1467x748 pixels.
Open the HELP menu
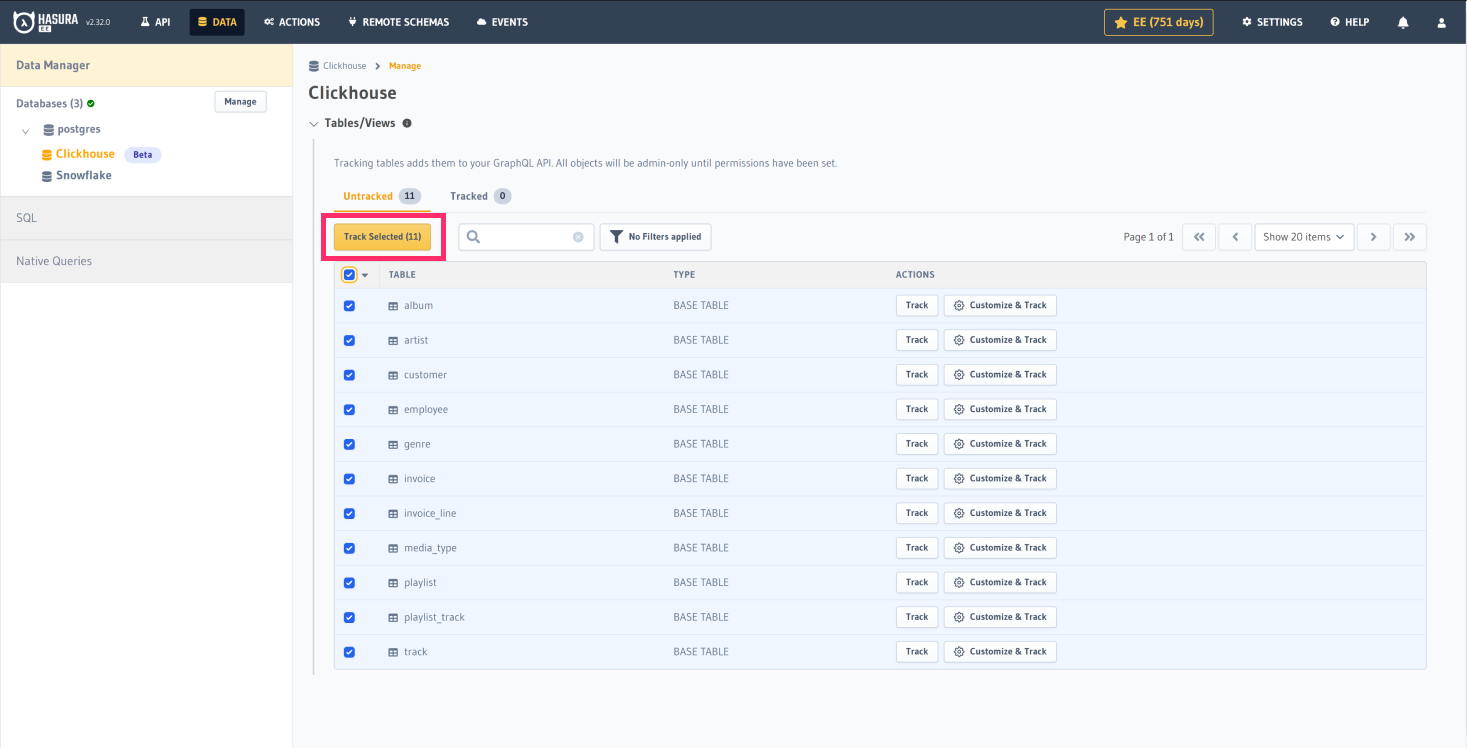[1349, 22]
